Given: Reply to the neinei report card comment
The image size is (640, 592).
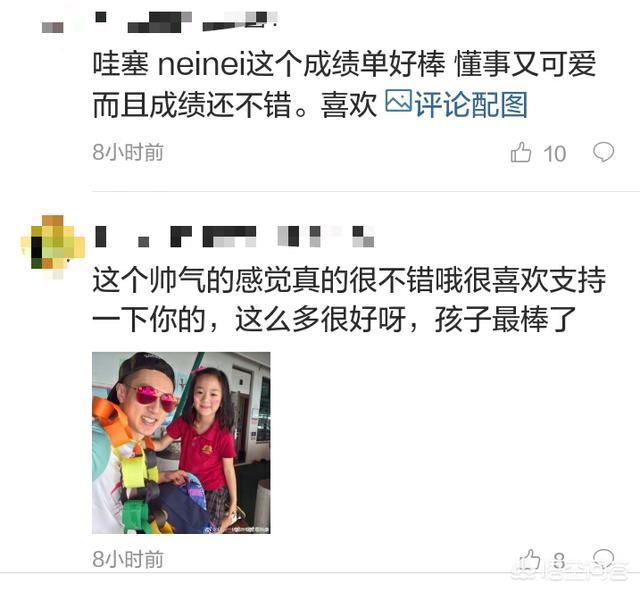Looking at the screenshot, I should tap(603, 152).
